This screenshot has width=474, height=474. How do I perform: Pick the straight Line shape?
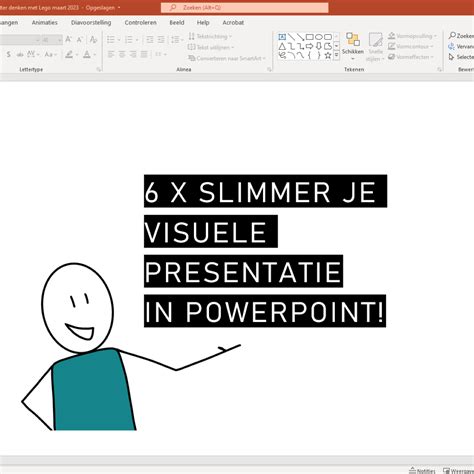pyautogui.click(x=291, y=37)
